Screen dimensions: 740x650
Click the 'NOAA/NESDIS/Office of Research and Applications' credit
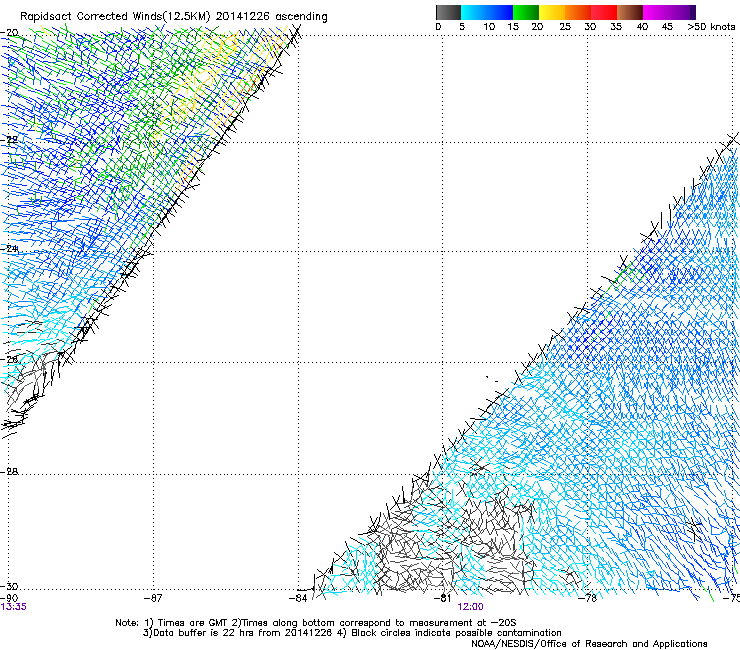coord(589,644)
